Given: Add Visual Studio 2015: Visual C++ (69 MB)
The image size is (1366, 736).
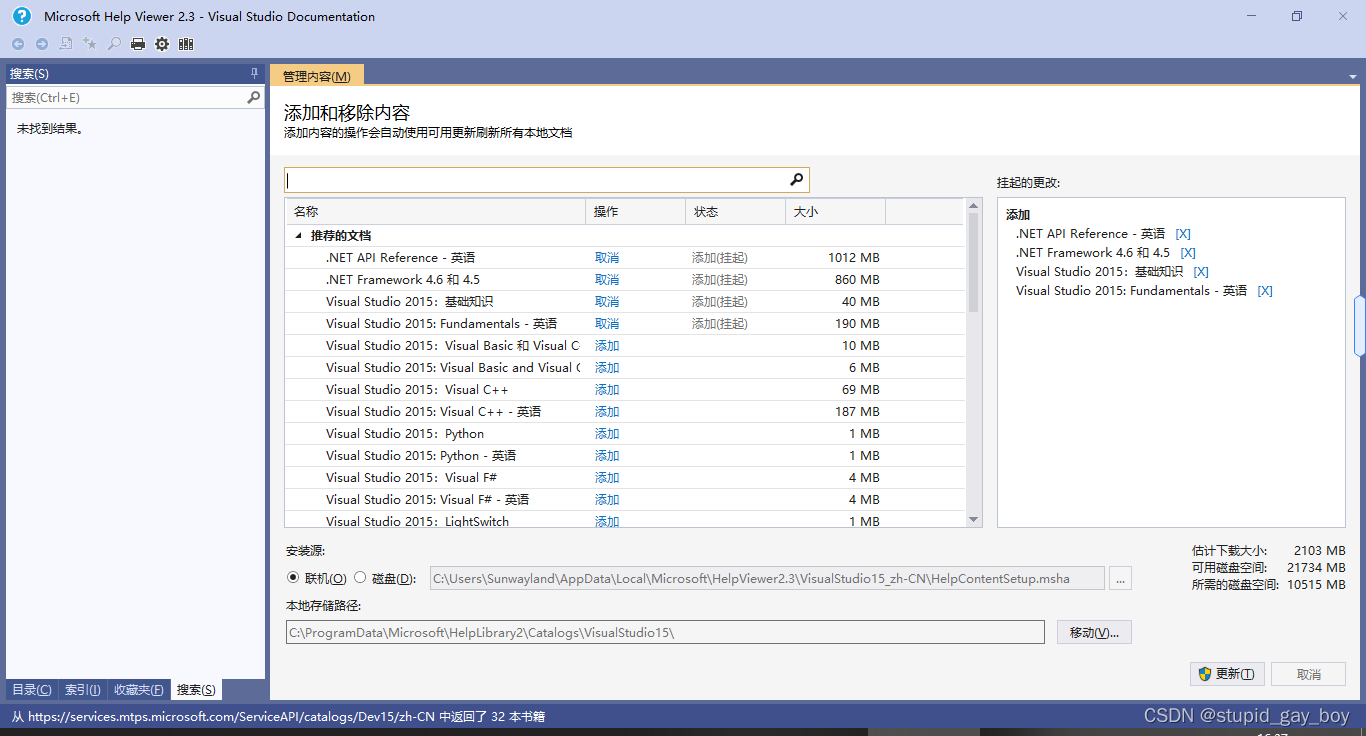Looking at the screenshot, I should coord(607,390).
